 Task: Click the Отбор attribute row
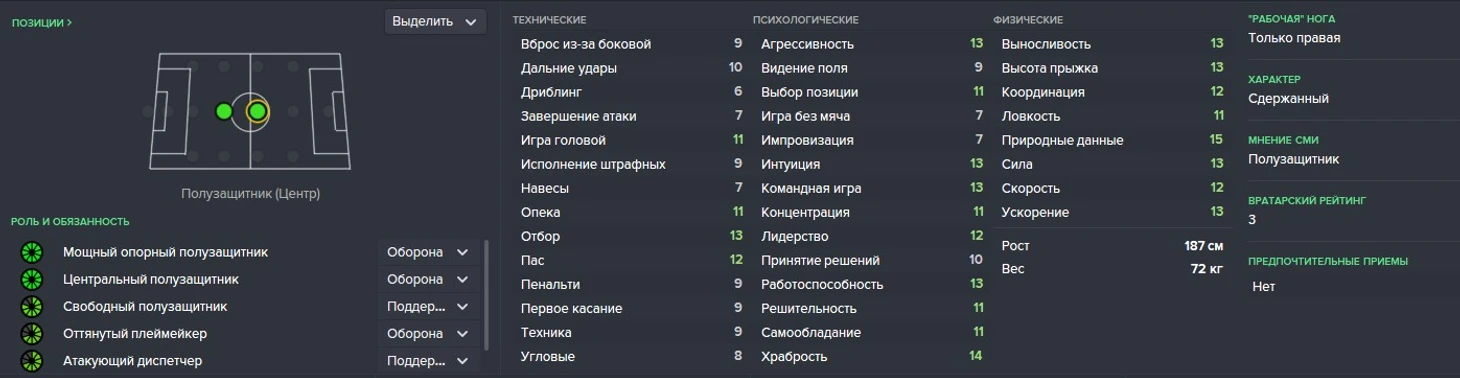(631, 236)
